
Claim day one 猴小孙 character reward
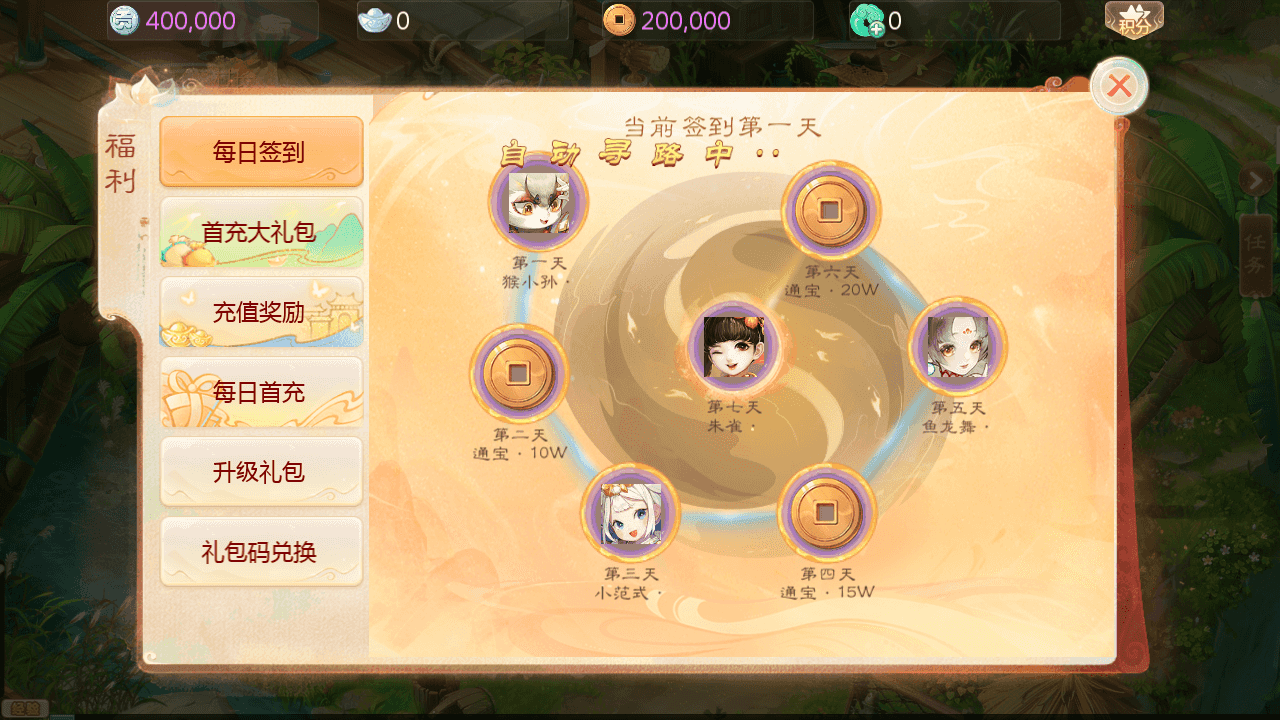538,203
